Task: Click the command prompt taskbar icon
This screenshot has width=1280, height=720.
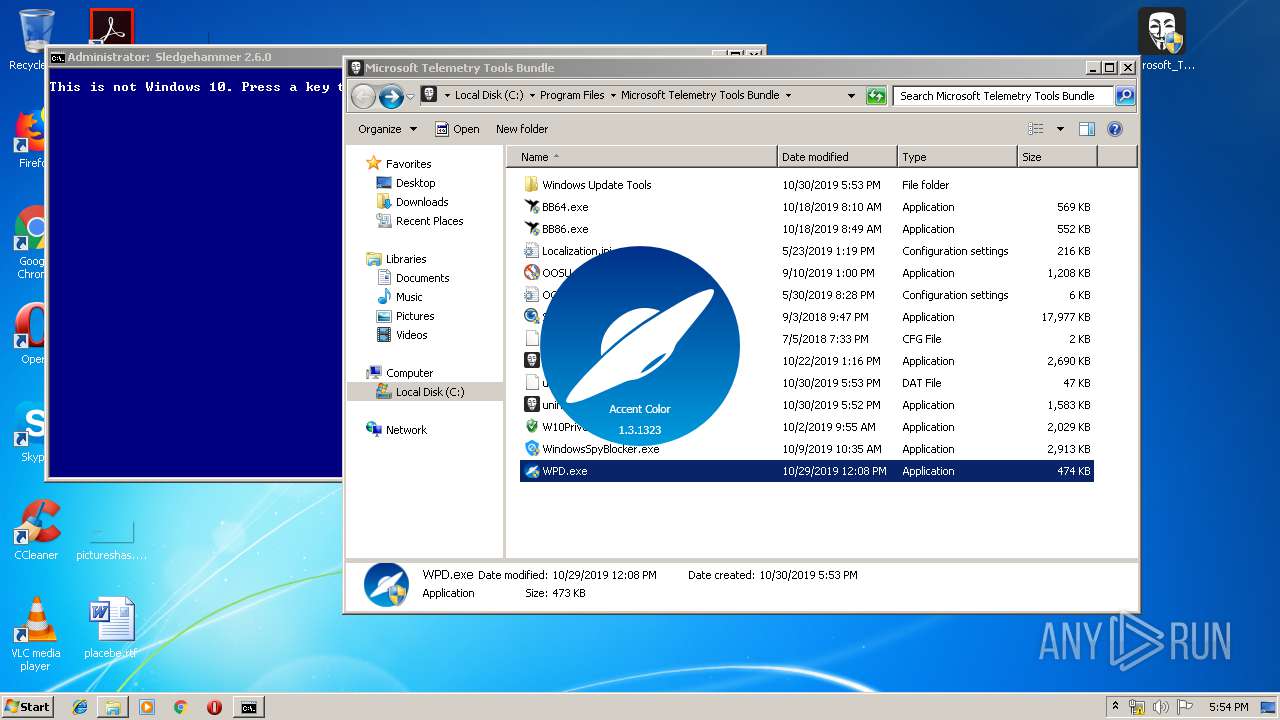Action: 248,707
